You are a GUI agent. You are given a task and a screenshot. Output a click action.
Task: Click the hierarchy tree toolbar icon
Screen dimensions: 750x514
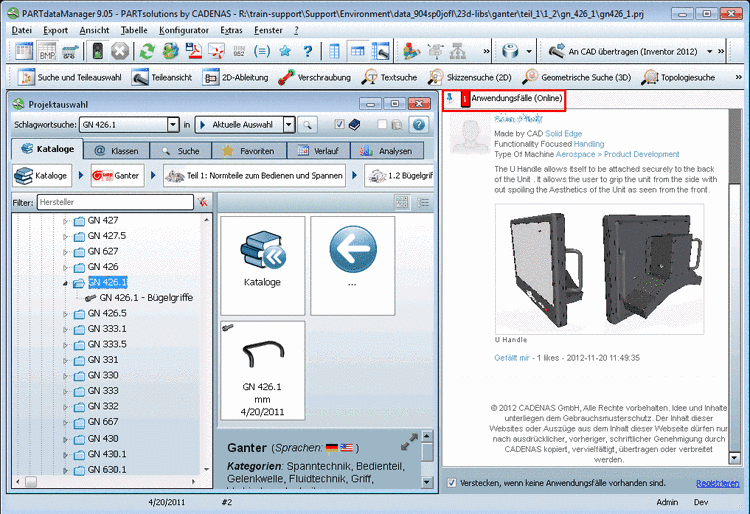pyautogui.click(x=458, y=51)
